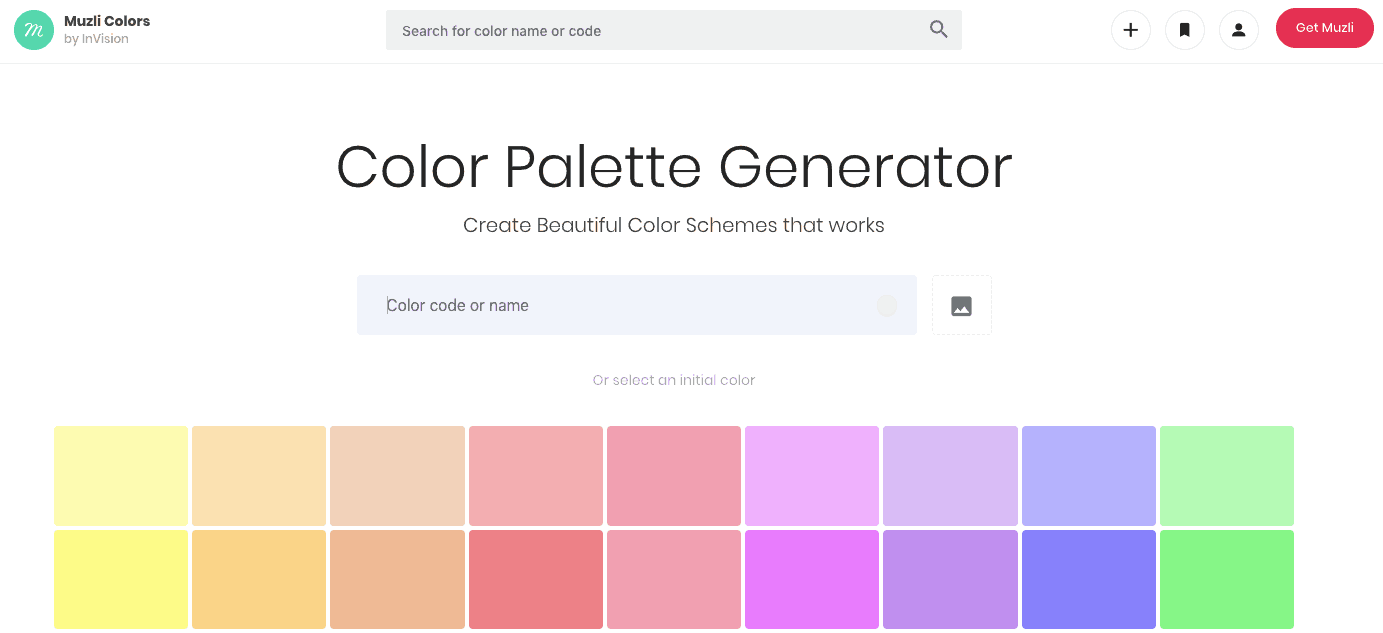Click 'Create Beautiful Color Schemes that works' text
Image resolution: width=1383 pixels, height=633 pixels.
point(674,225)
